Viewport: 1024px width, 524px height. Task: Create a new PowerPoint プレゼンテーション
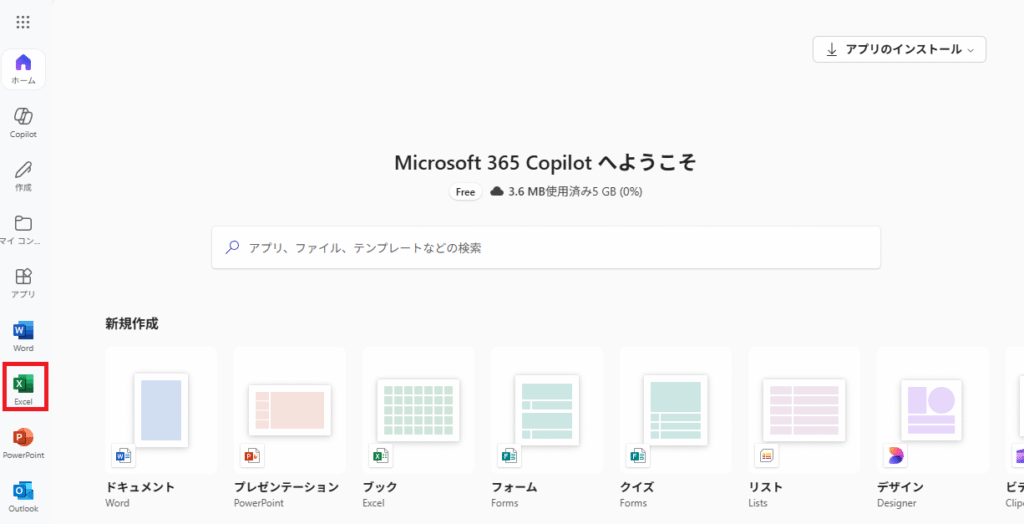(x=289, y=429)
